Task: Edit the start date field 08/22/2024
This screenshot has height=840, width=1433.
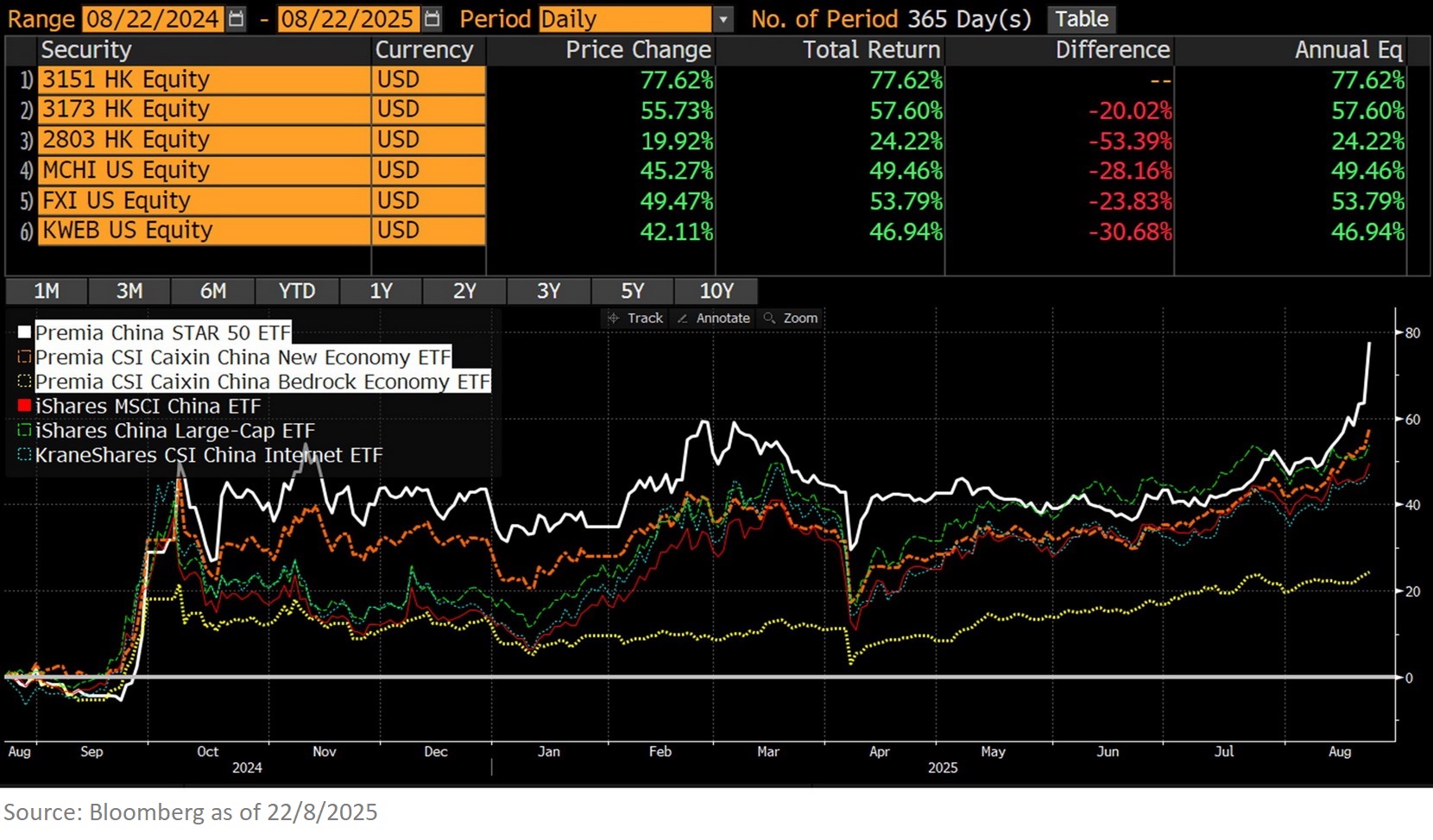Action: [x=151, y=19]
